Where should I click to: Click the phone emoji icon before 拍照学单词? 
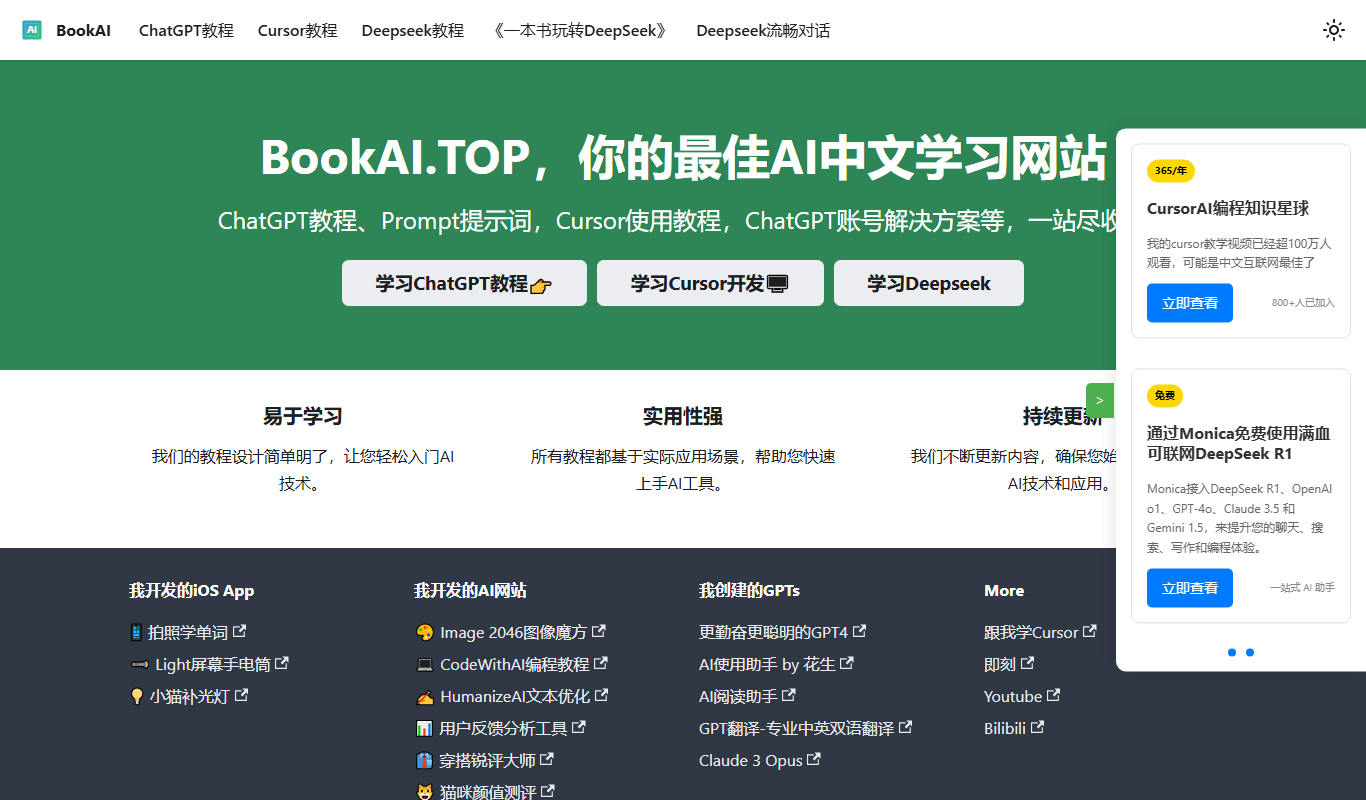pos(136,632)
